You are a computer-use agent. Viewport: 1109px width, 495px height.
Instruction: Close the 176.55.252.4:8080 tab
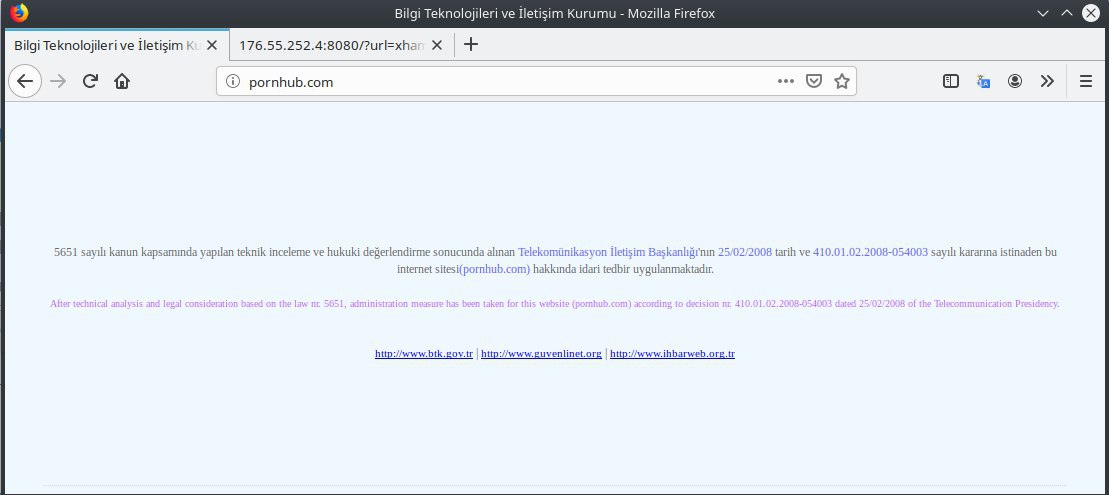(x=436, y=45)
